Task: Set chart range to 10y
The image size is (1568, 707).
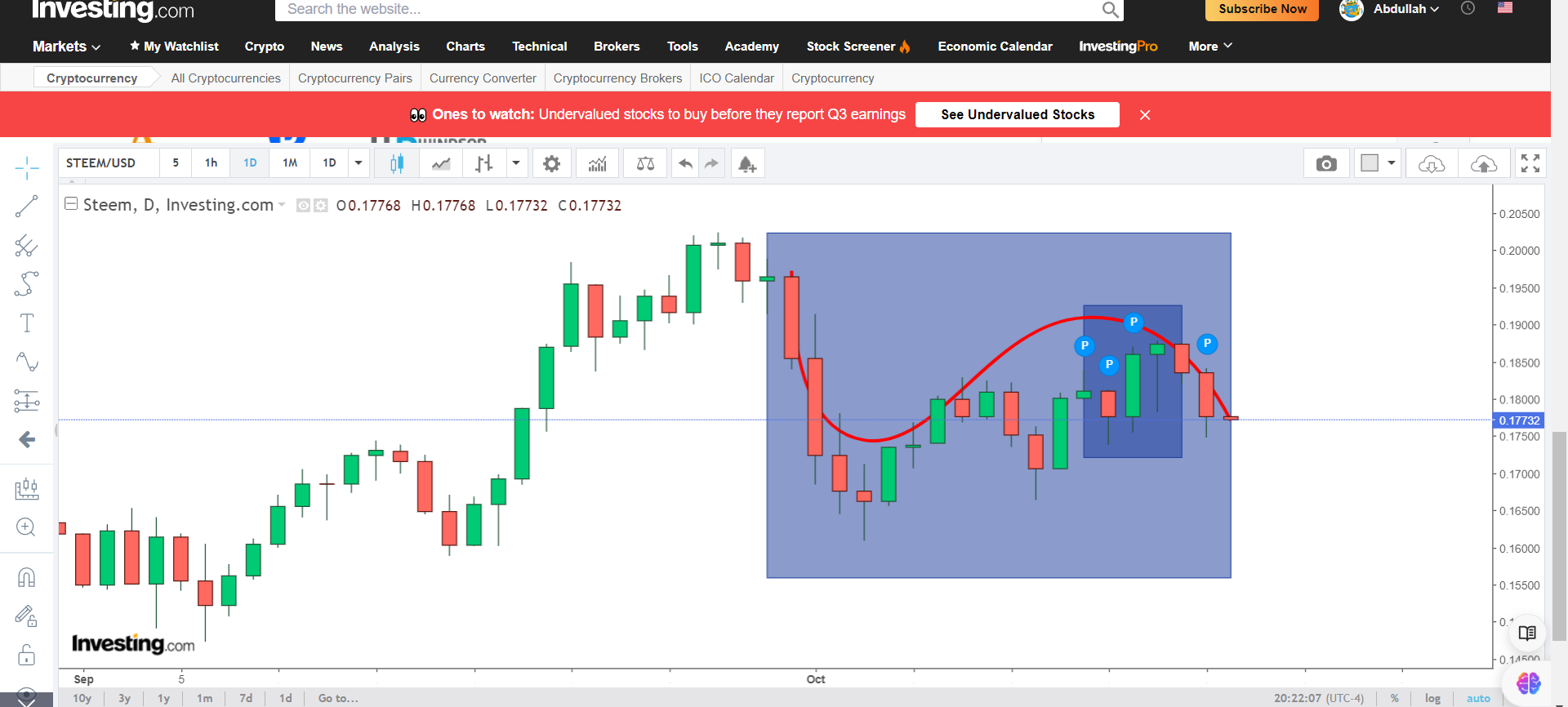Action: pos(82,698)
